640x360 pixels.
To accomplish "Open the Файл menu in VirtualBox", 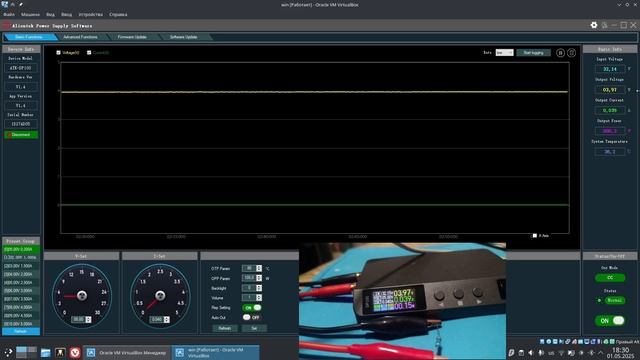I will click(x=9, y=14).
